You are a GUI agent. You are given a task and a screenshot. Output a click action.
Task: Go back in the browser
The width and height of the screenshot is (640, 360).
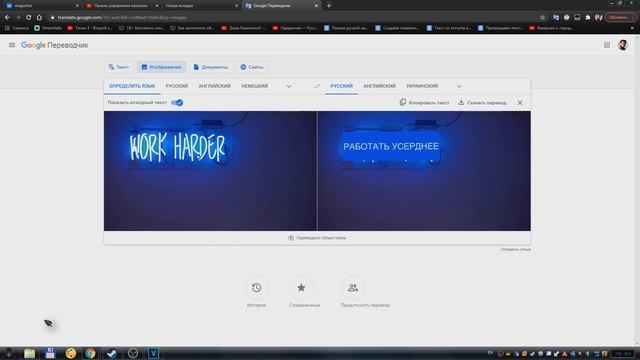(x=7, y=18)
